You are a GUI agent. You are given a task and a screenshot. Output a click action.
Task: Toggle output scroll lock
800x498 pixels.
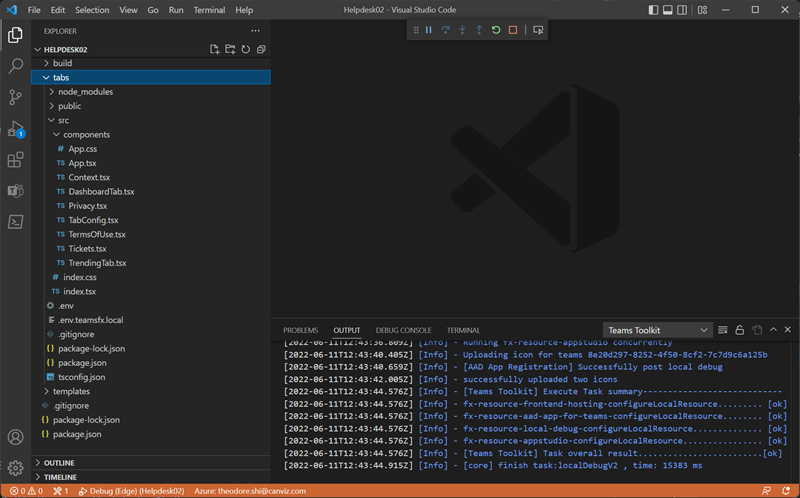pos(739,330)
